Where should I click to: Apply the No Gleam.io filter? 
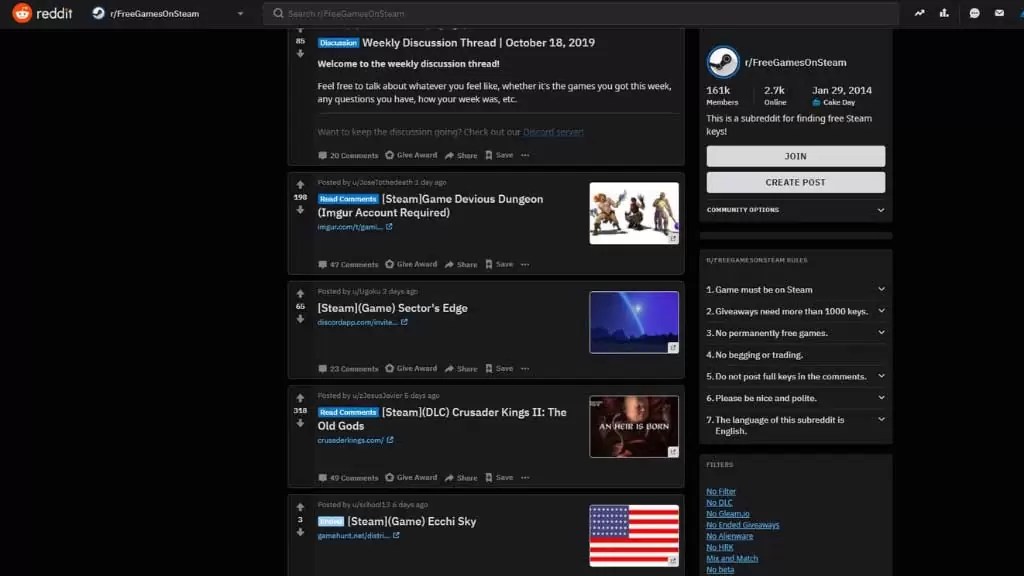(728, 513)
